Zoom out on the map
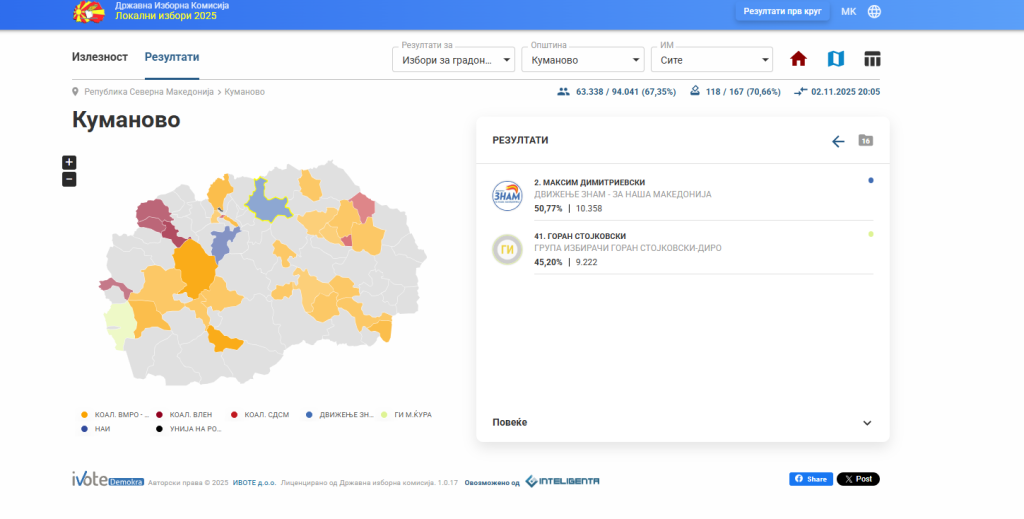This screenshot has height=519, width=1024. pyautogui.click(x=69, y=179)
